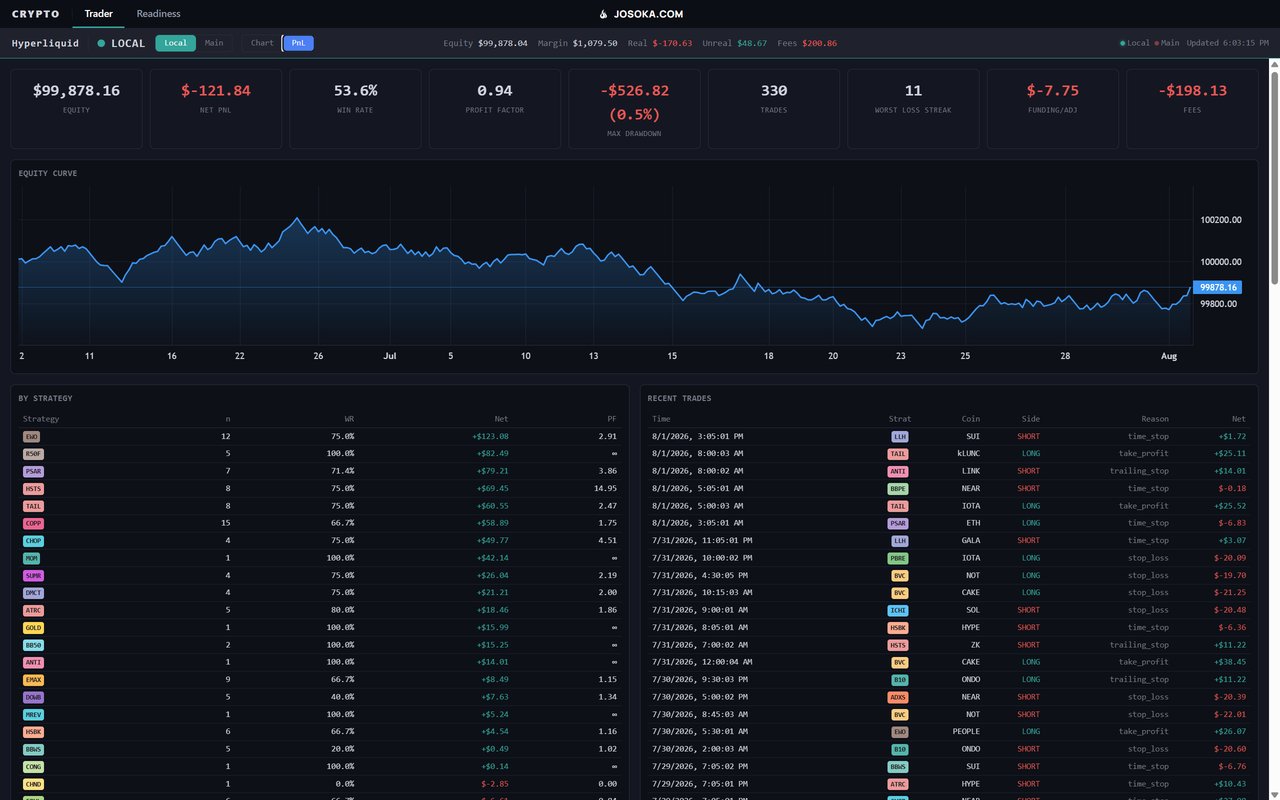Toggle the Chart view button

(262, 43)
